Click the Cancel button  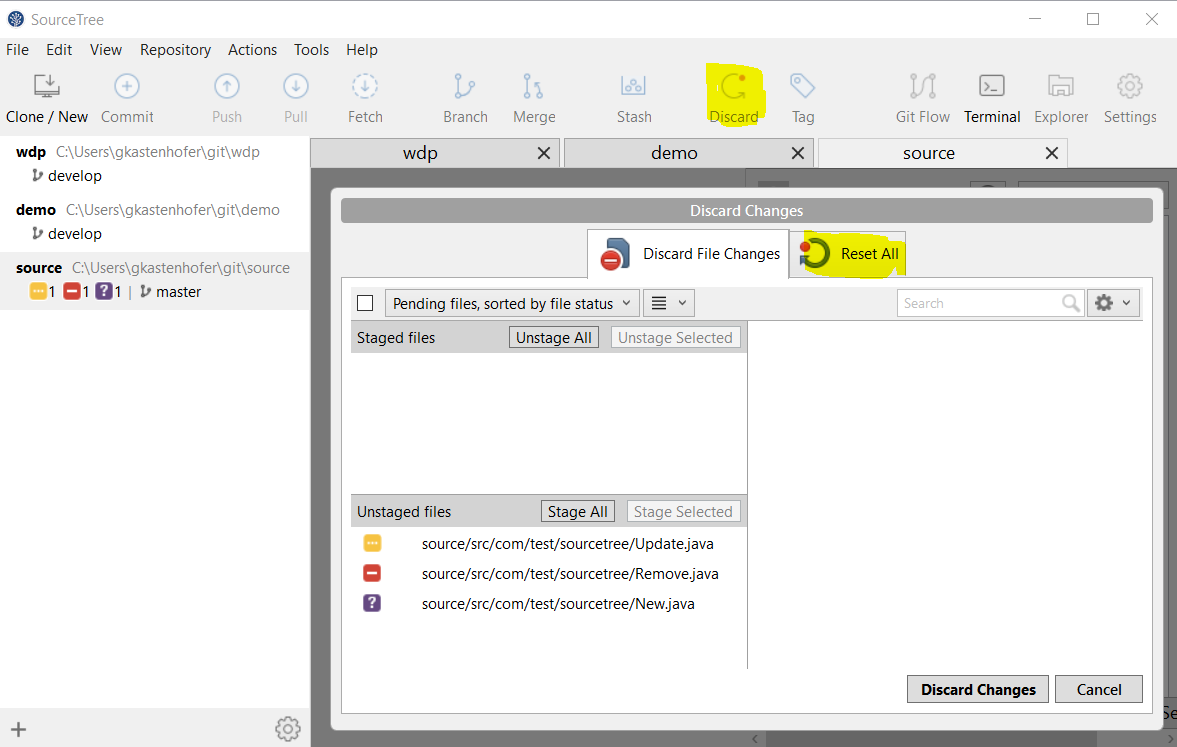1099,689
